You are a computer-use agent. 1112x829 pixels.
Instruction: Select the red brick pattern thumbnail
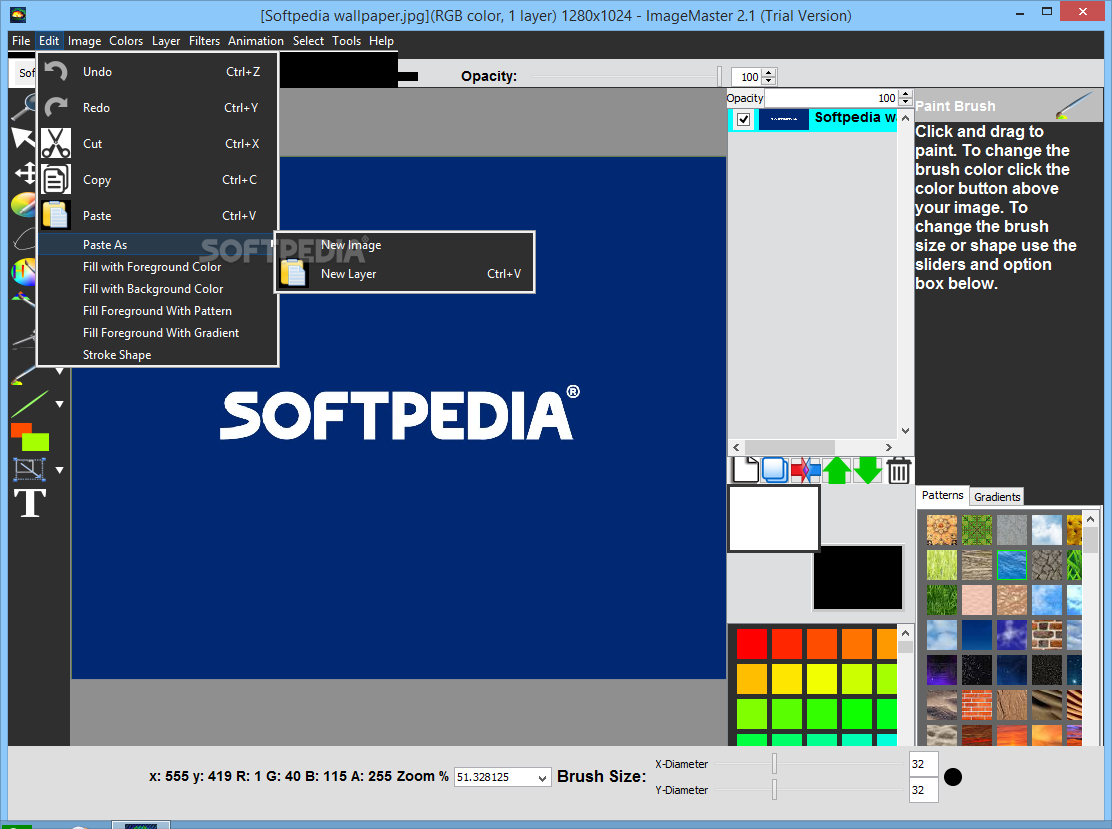click(977, 705)
